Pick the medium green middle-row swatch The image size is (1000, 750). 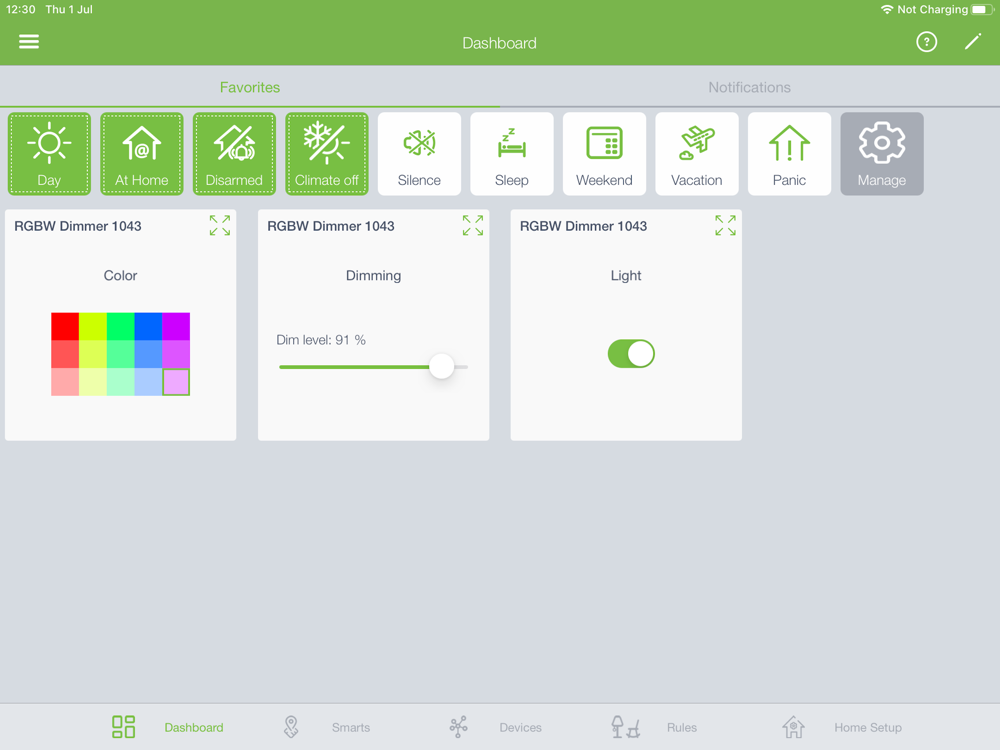point(121,354)
